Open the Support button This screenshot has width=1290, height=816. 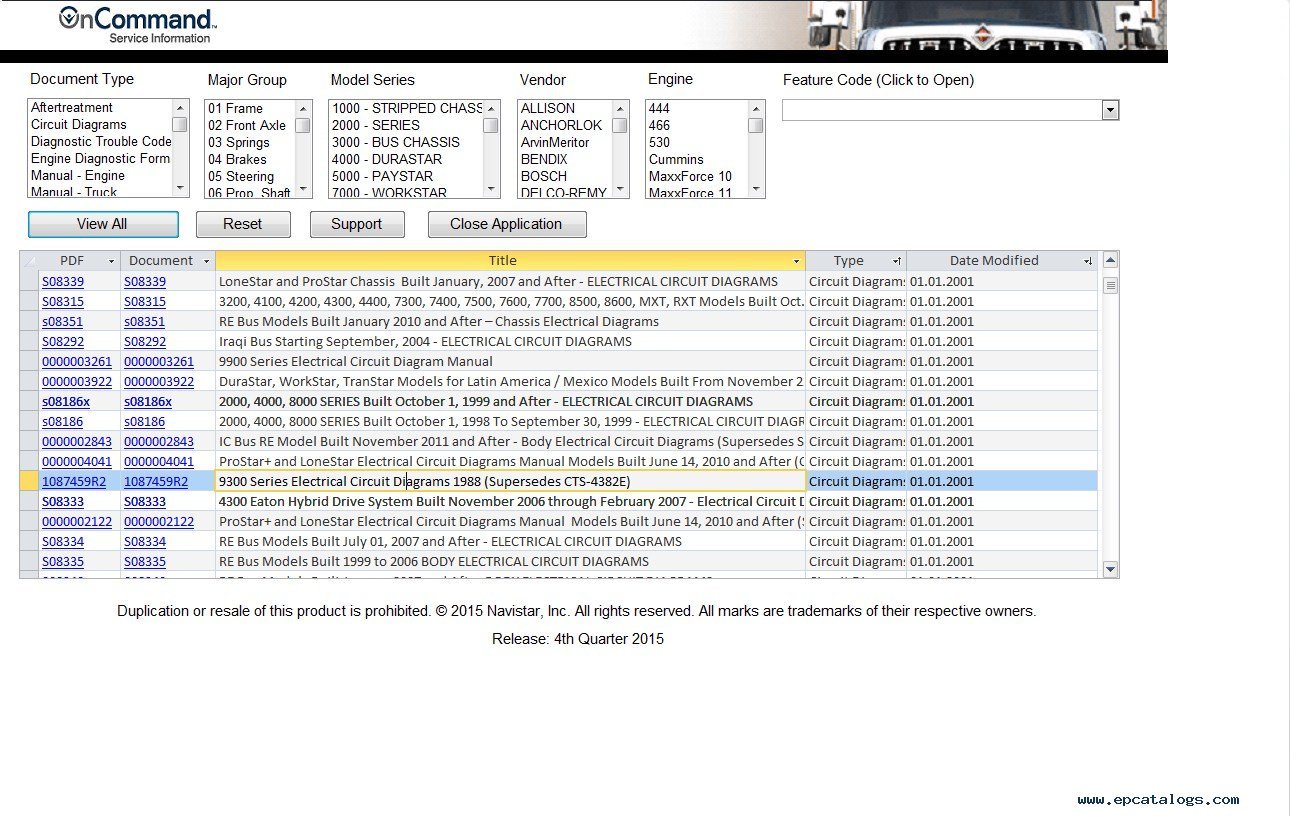357,224
